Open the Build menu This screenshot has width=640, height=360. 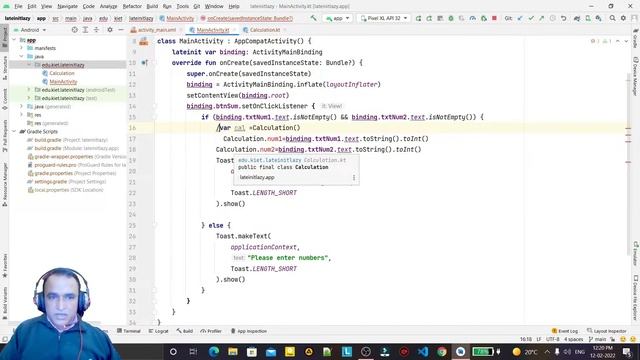(152, 7)
